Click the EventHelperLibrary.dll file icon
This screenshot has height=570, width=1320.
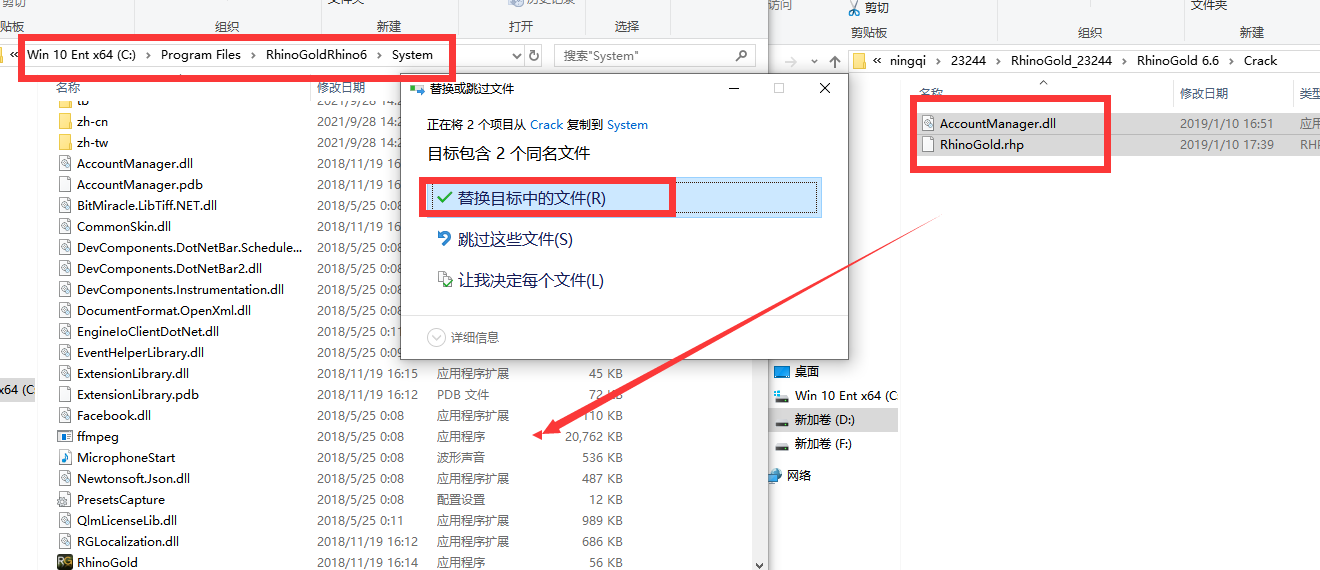[65, 353]
